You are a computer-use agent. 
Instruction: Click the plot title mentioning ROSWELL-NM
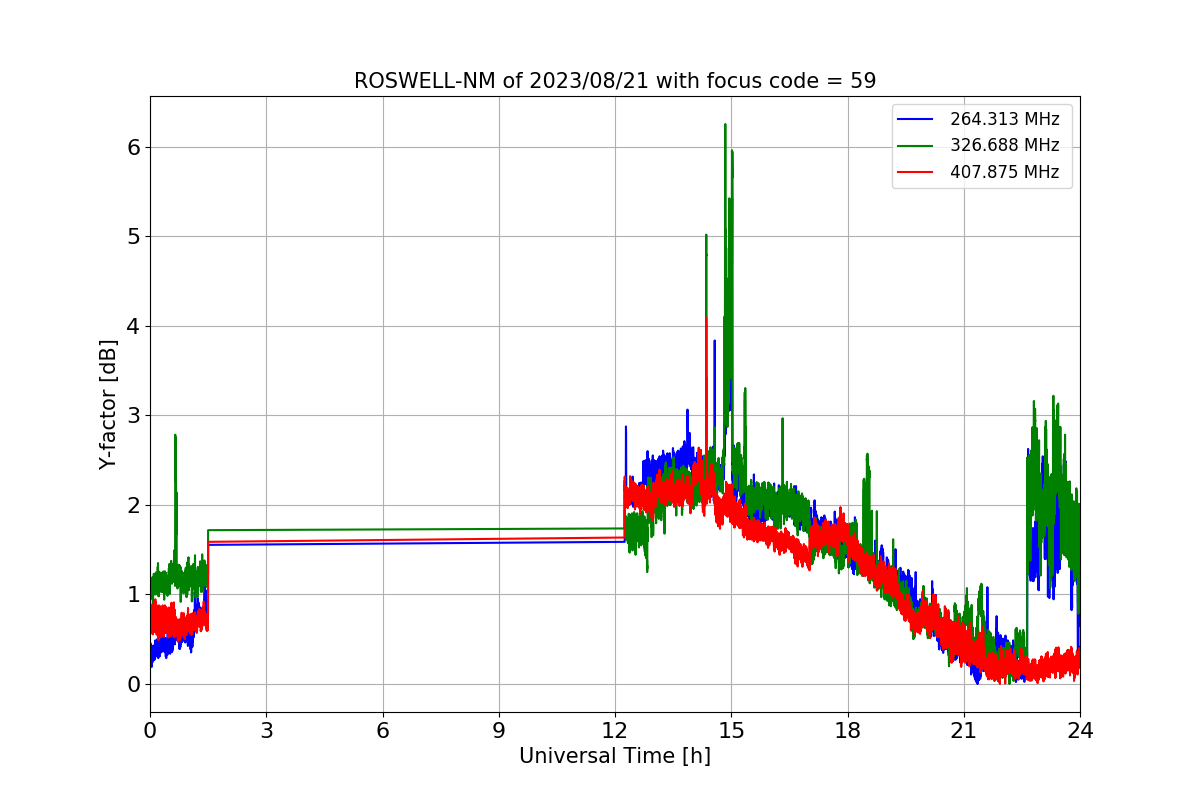tap(615, 81)
